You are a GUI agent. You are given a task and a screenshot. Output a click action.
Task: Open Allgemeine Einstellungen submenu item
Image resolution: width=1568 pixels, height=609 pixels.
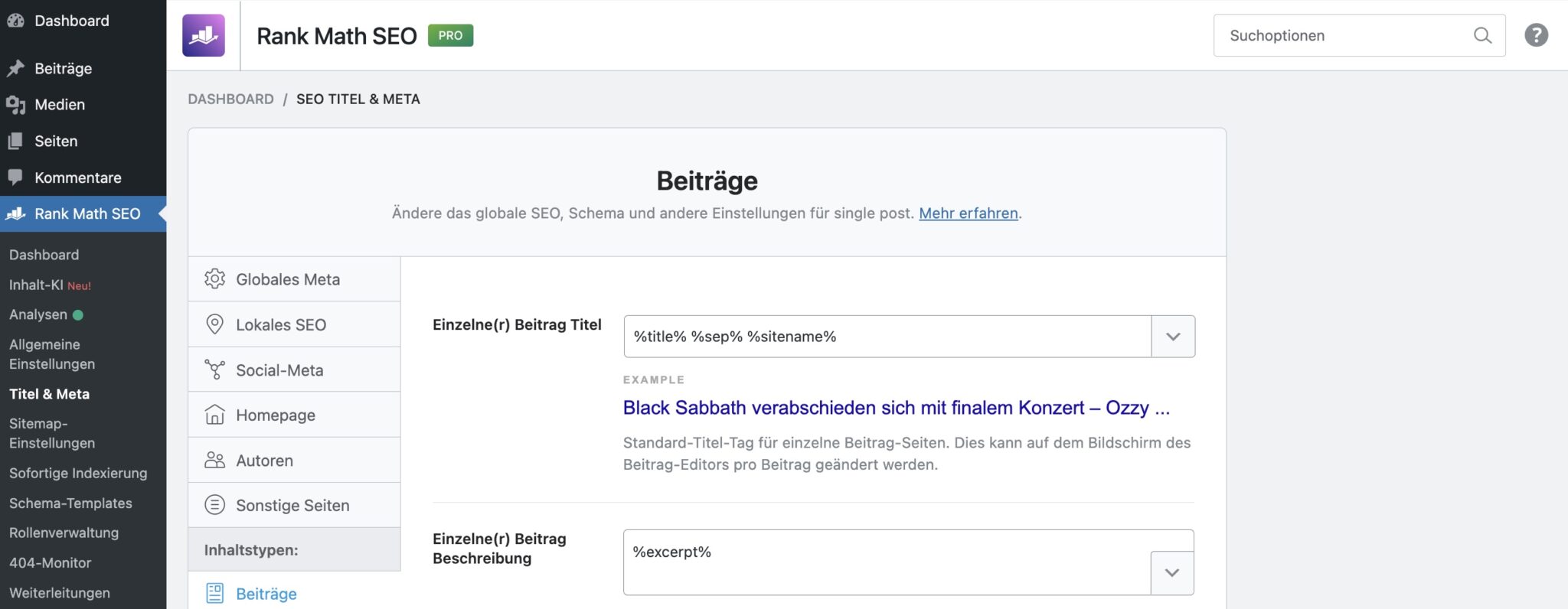click(52, 354)
